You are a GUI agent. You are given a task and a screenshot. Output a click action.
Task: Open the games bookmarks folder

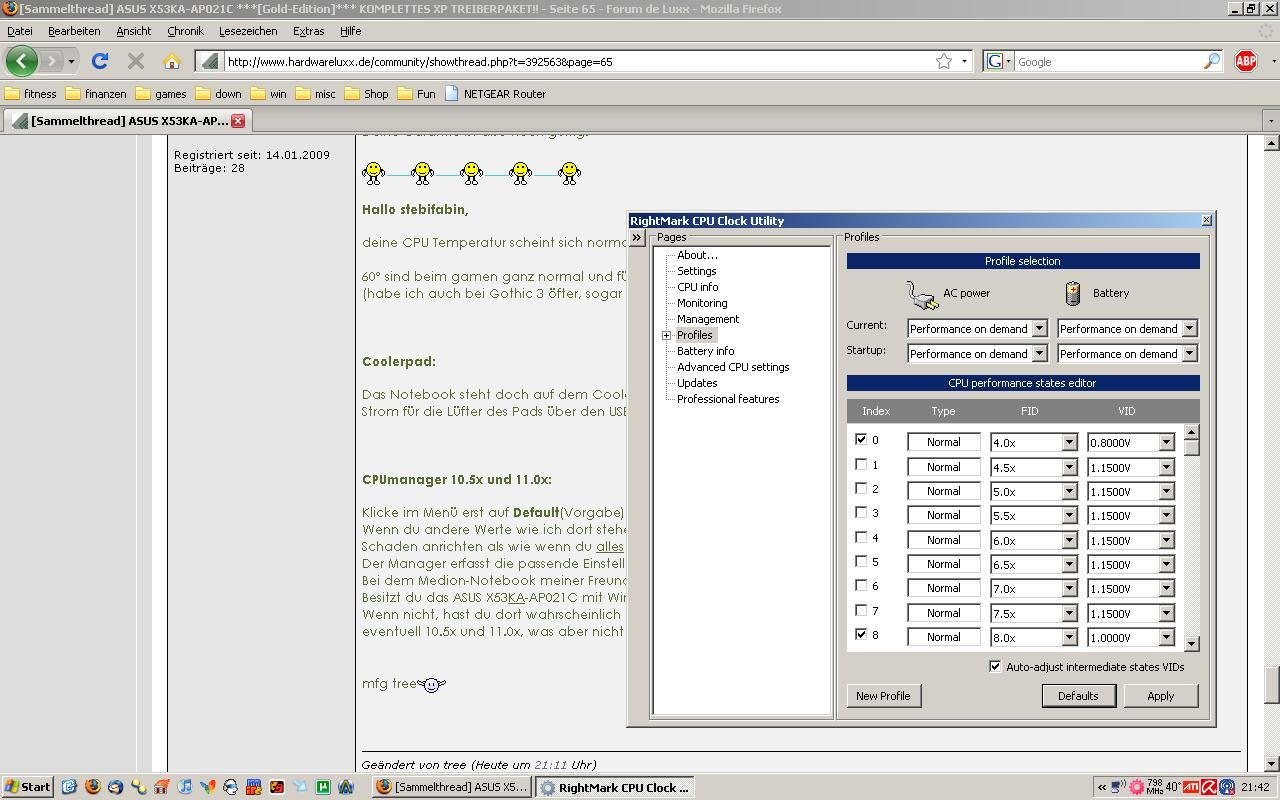[161, 94]
